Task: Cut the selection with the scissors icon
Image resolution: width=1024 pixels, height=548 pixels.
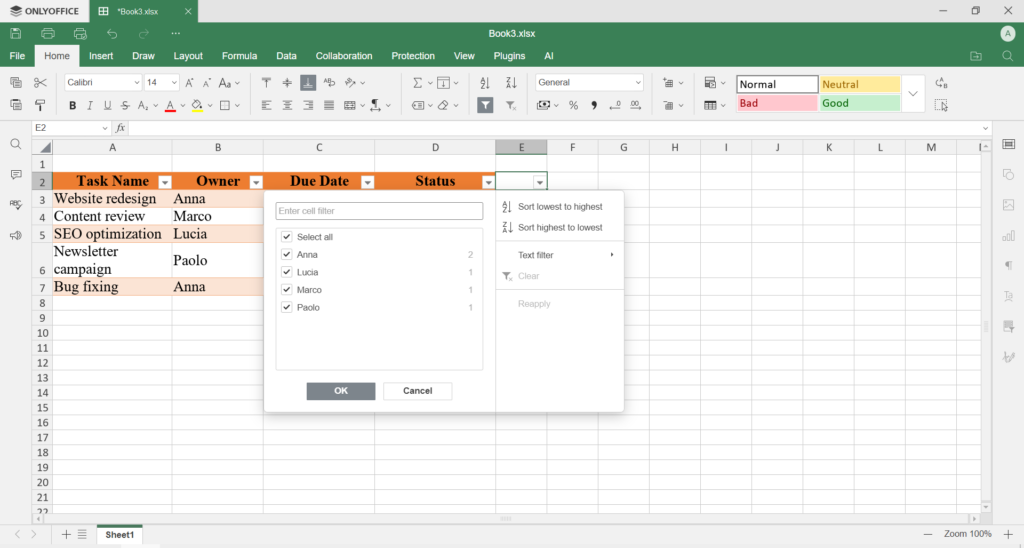Action: click(x=40, y=82)
